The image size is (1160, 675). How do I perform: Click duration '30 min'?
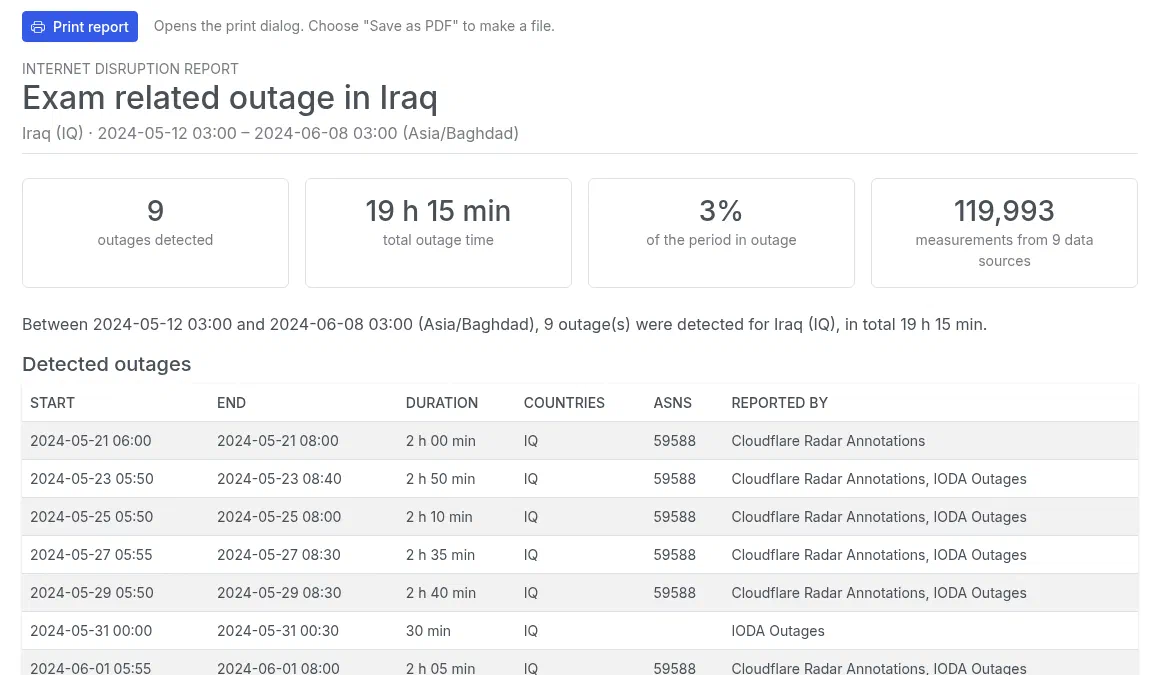428,631
